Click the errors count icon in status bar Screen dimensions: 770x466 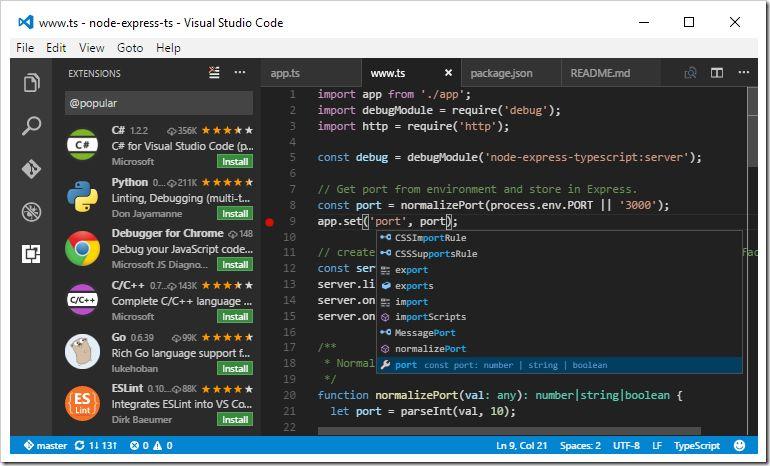[x=134, y=446]
